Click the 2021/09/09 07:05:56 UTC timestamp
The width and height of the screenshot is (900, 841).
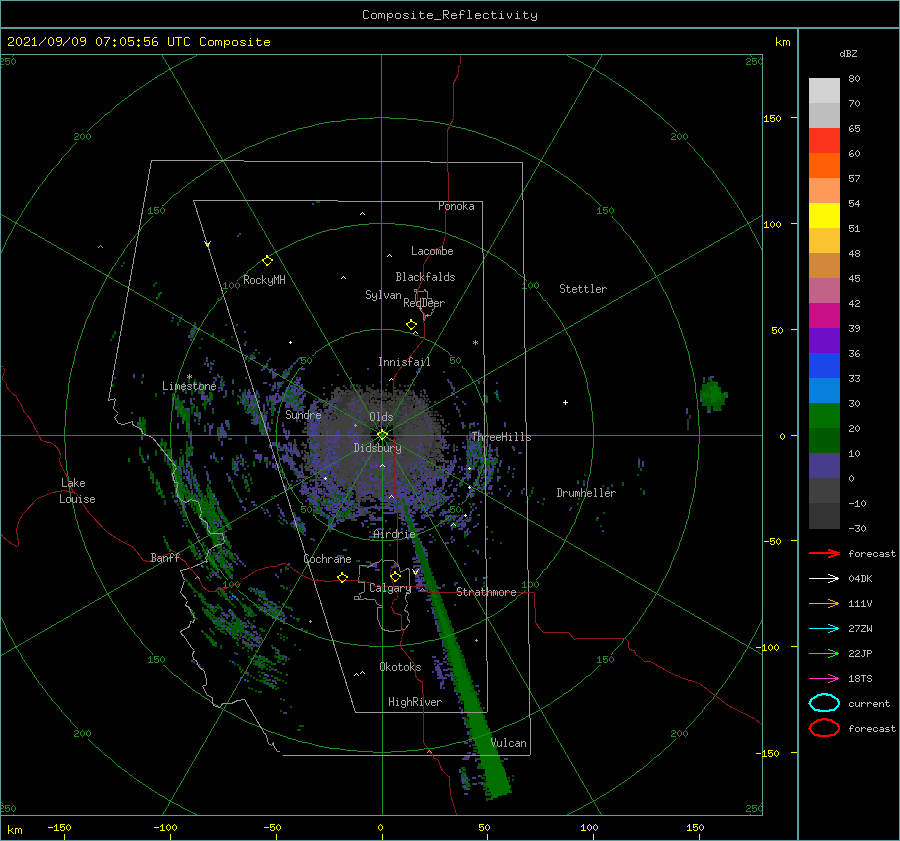click(83, 42)
